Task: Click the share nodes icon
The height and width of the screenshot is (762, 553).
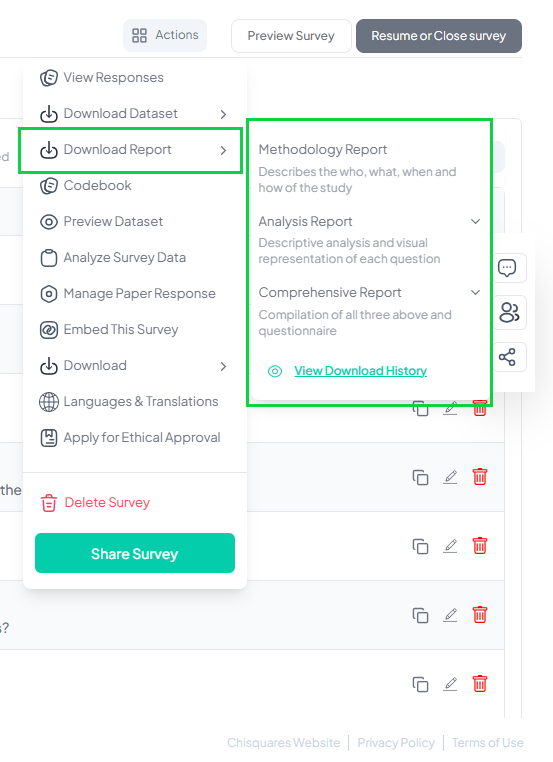Action: pos(507,357)
